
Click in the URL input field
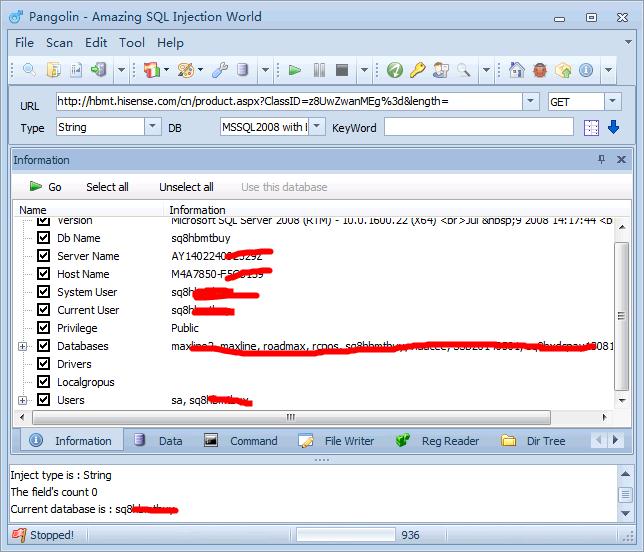click(x=289, y=101)
